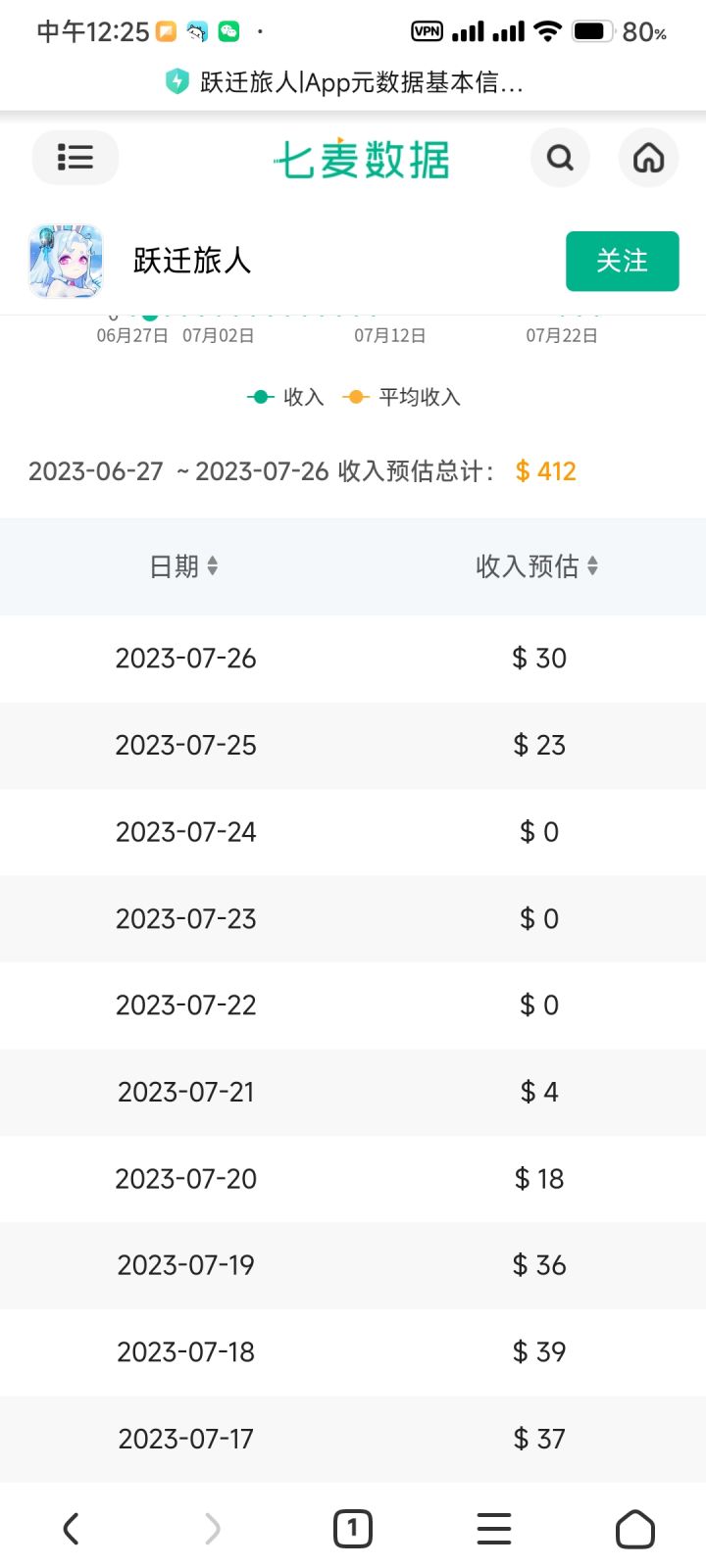Click the green chart data point marker
Screen dimensions: 706x1568
(150, 315)
